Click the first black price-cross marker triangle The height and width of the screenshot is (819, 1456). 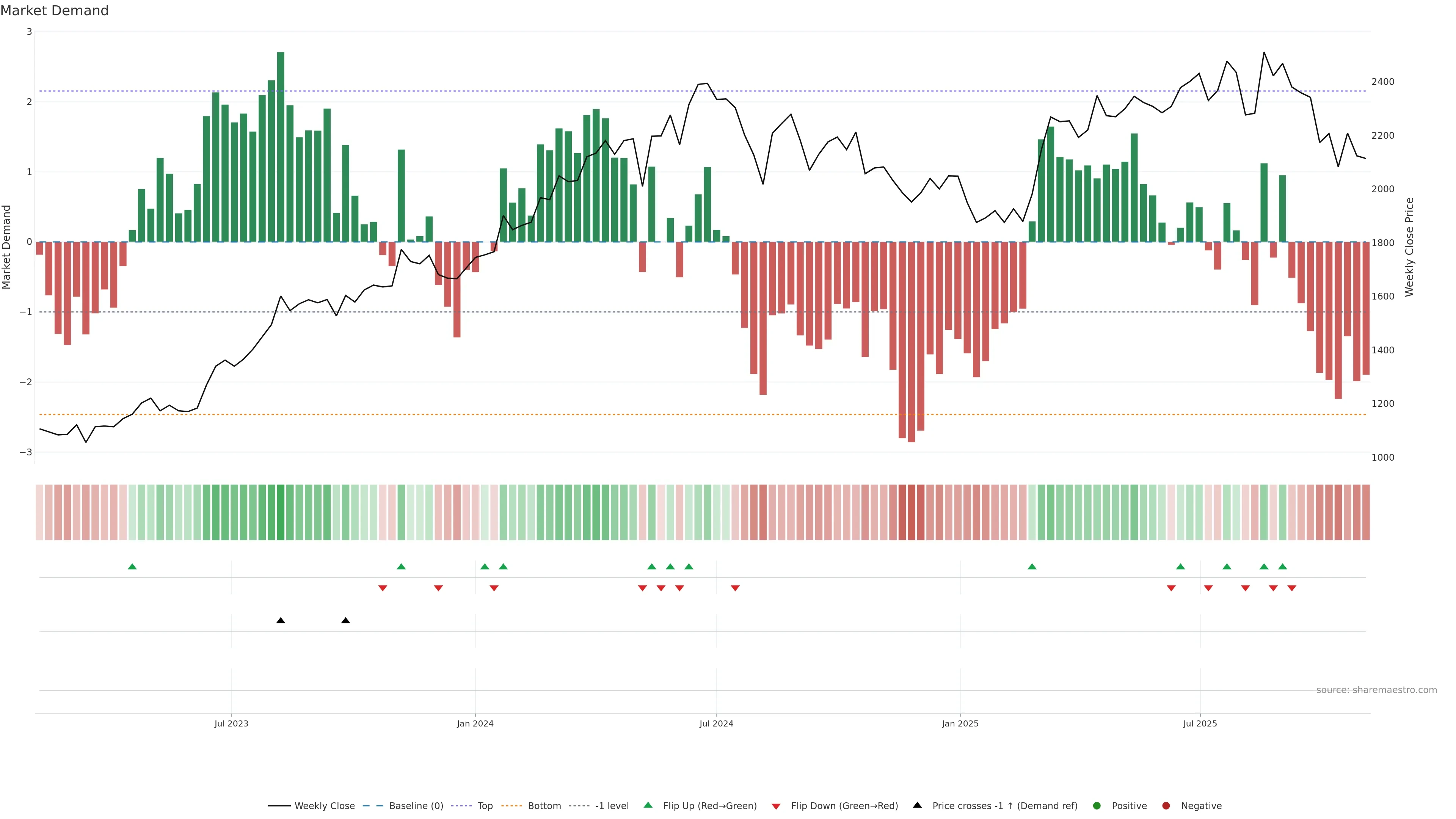280,621
